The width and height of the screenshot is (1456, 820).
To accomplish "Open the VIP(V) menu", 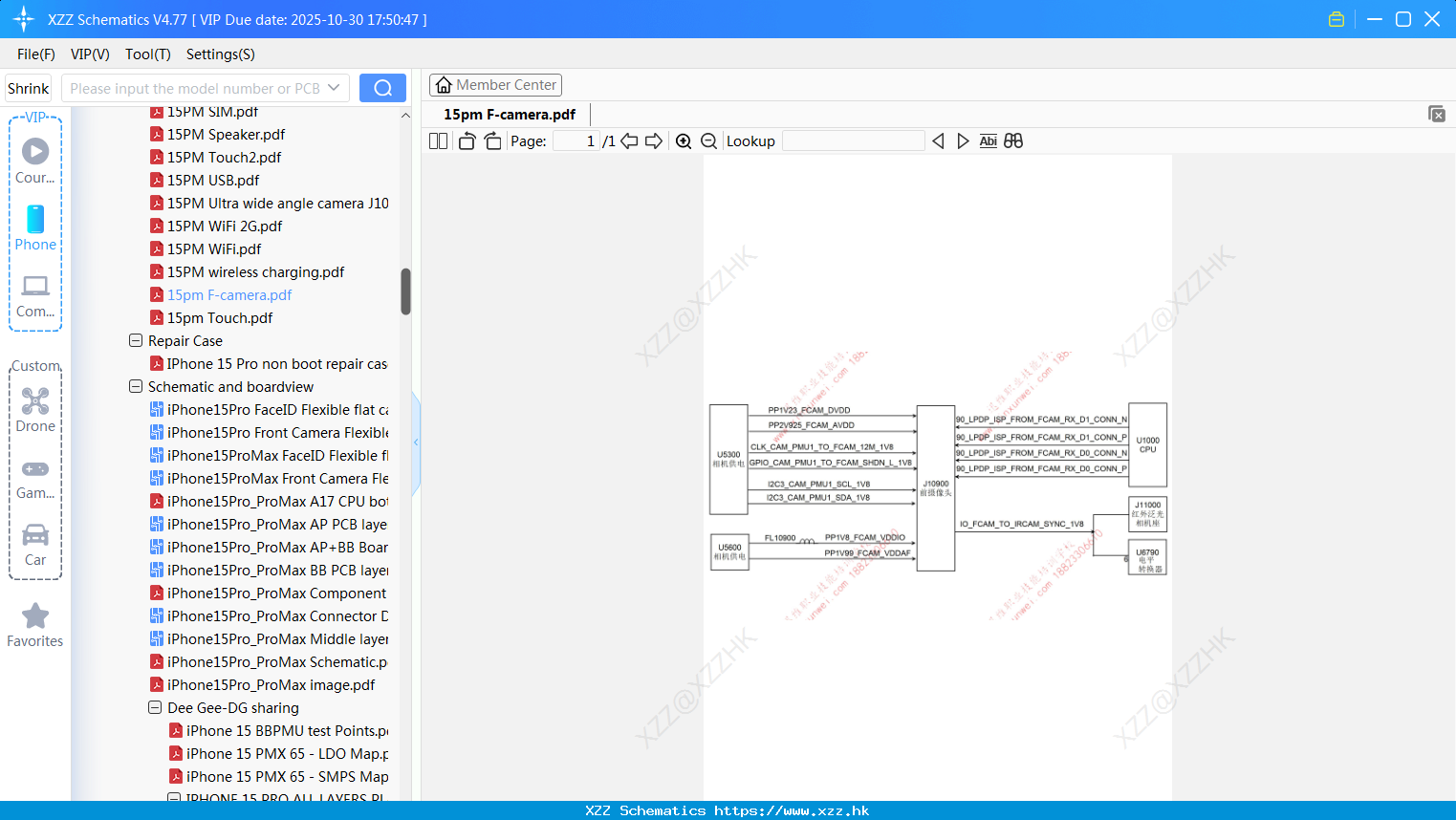I will [90, 54].
